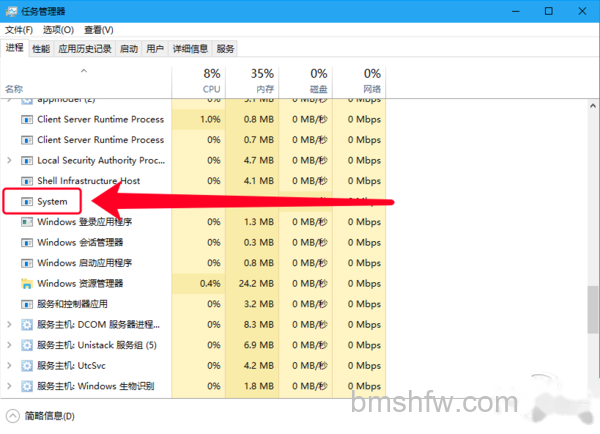Image resolution: width=600 pixels, height=434 pixels.
Task: Click the Windows 生物识别 gear icon
Action: 26,386
